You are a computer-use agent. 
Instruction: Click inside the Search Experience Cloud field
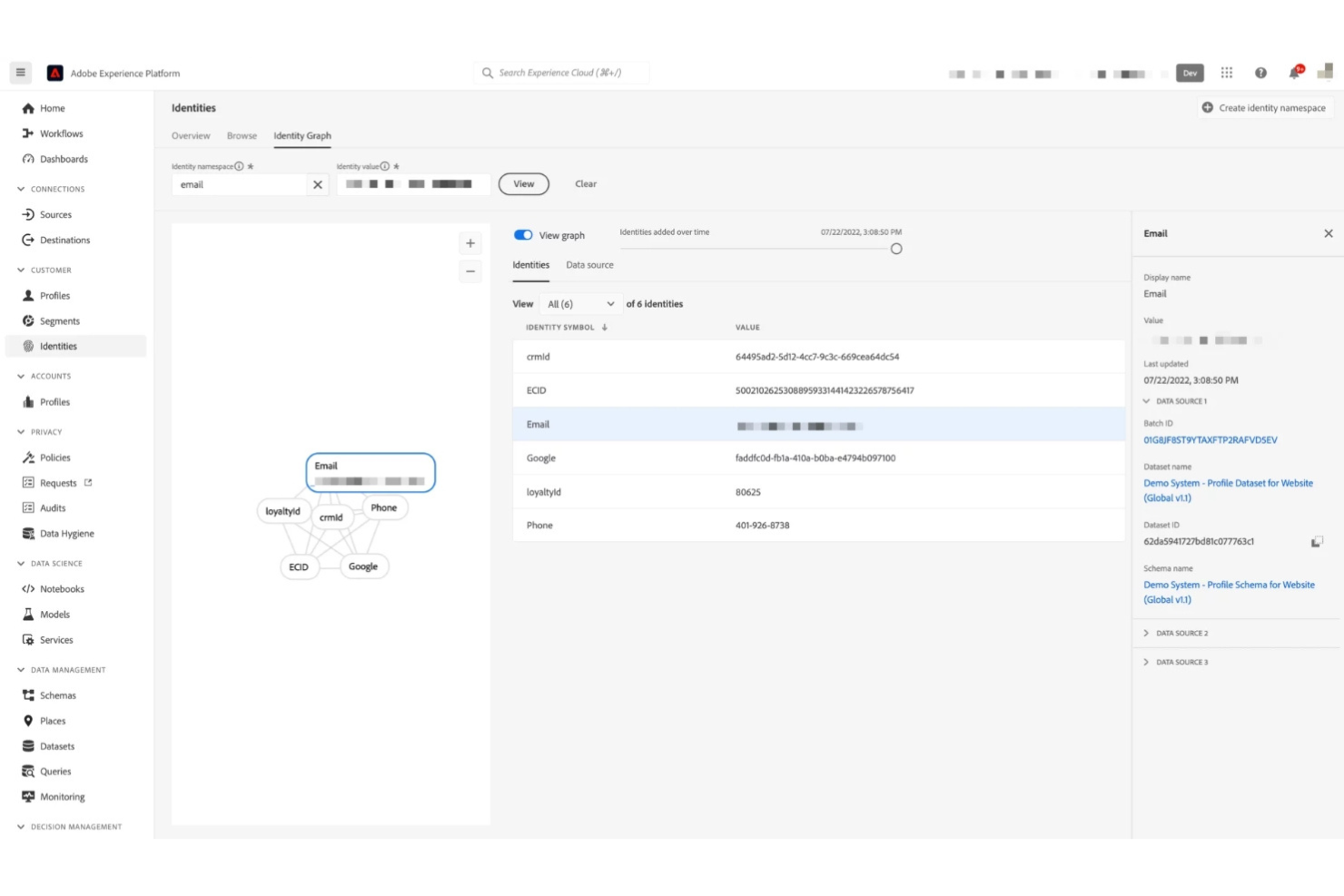[x=561, y=73]
